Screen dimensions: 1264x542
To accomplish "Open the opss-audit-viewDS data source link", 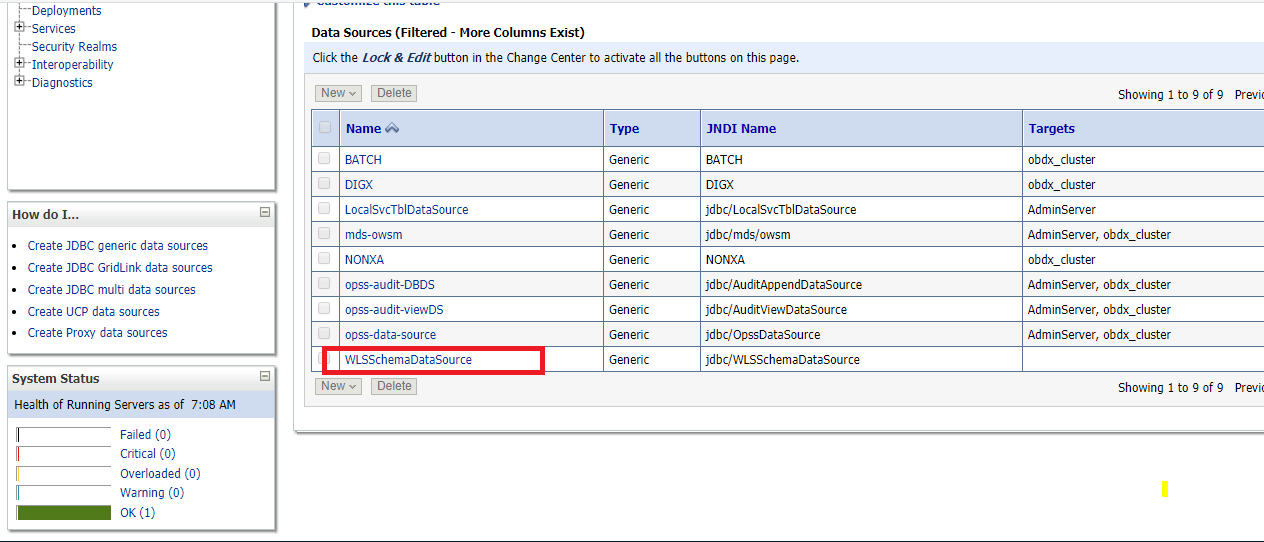I will pyautogui.click(x=394, y=310).
